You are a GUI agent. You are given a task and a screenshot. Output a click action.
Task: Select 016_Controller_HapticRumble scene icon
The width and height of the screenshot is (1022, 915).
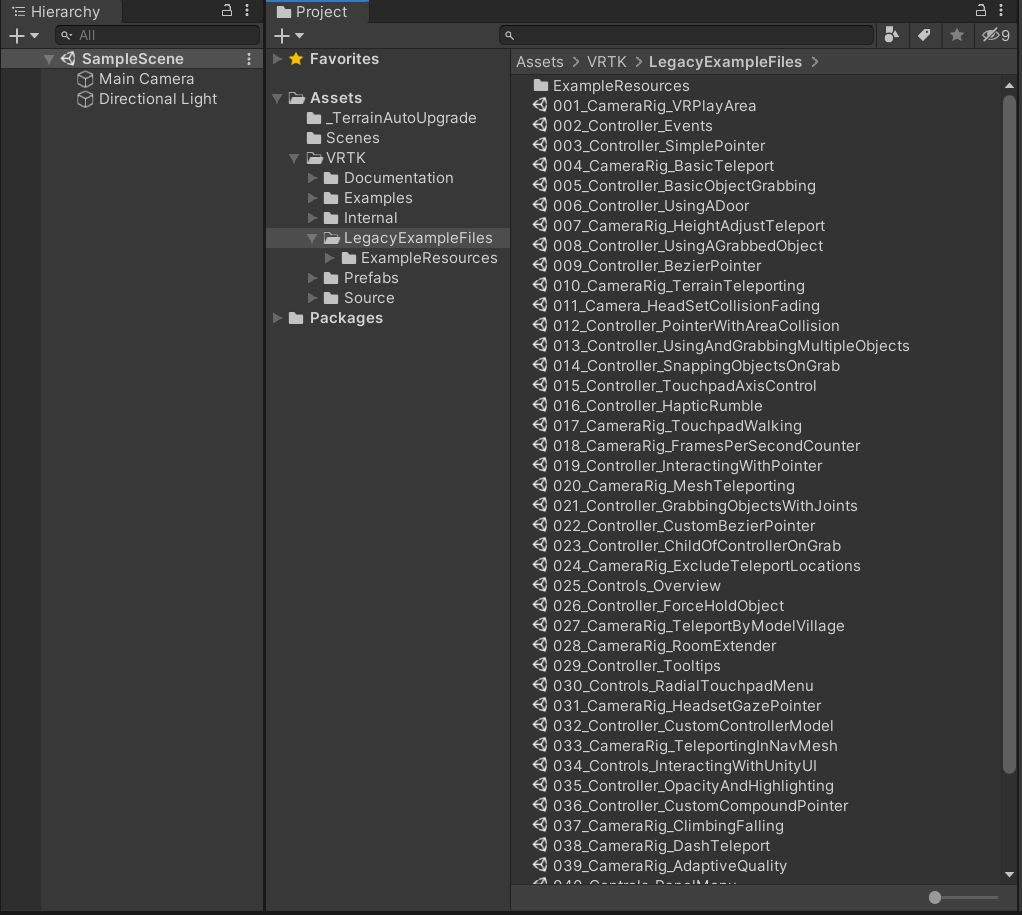(540, 406)
